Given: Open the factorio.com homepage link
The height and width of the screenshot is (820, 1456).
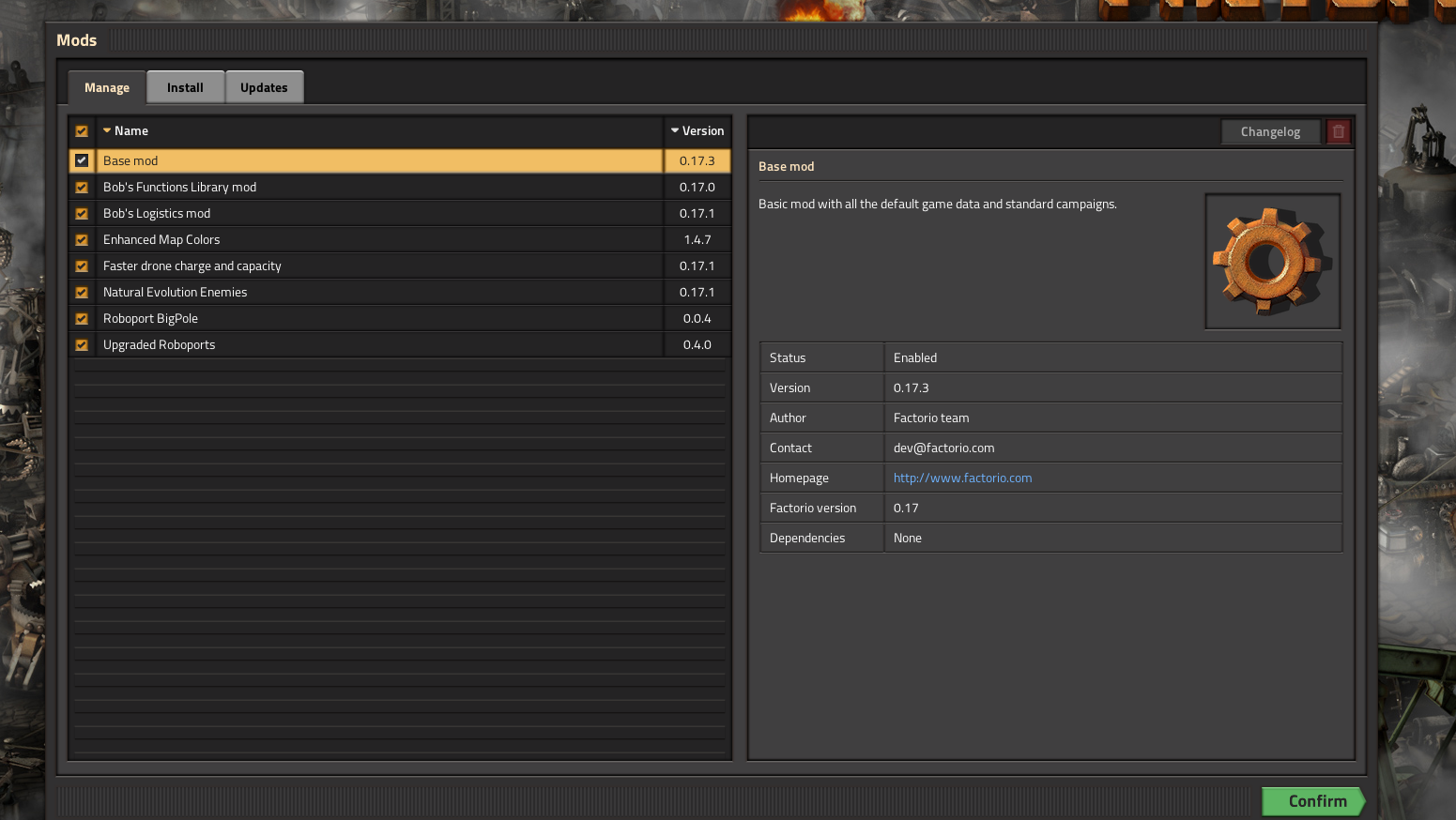Looking at the screenshot, I should pos(962,478).
